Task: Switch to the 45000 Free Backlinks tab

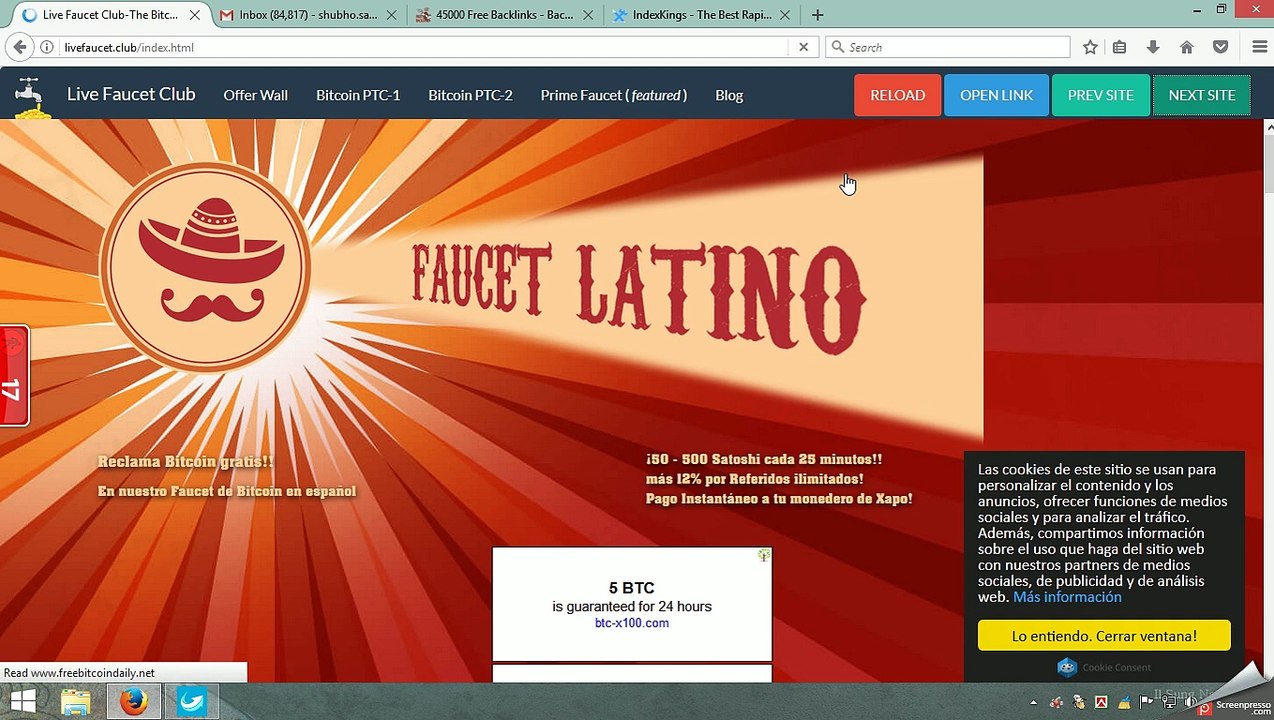Action: (503, 15)
